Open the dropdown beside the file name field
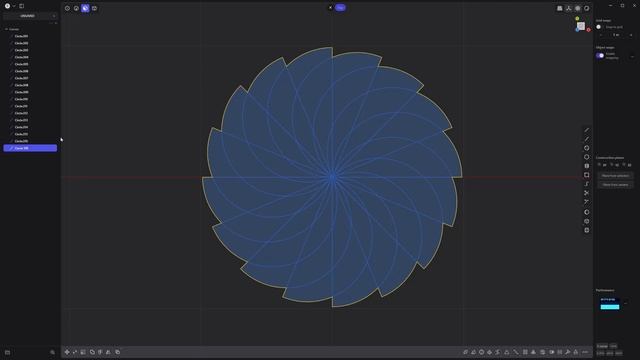 (x=53, y=16)
